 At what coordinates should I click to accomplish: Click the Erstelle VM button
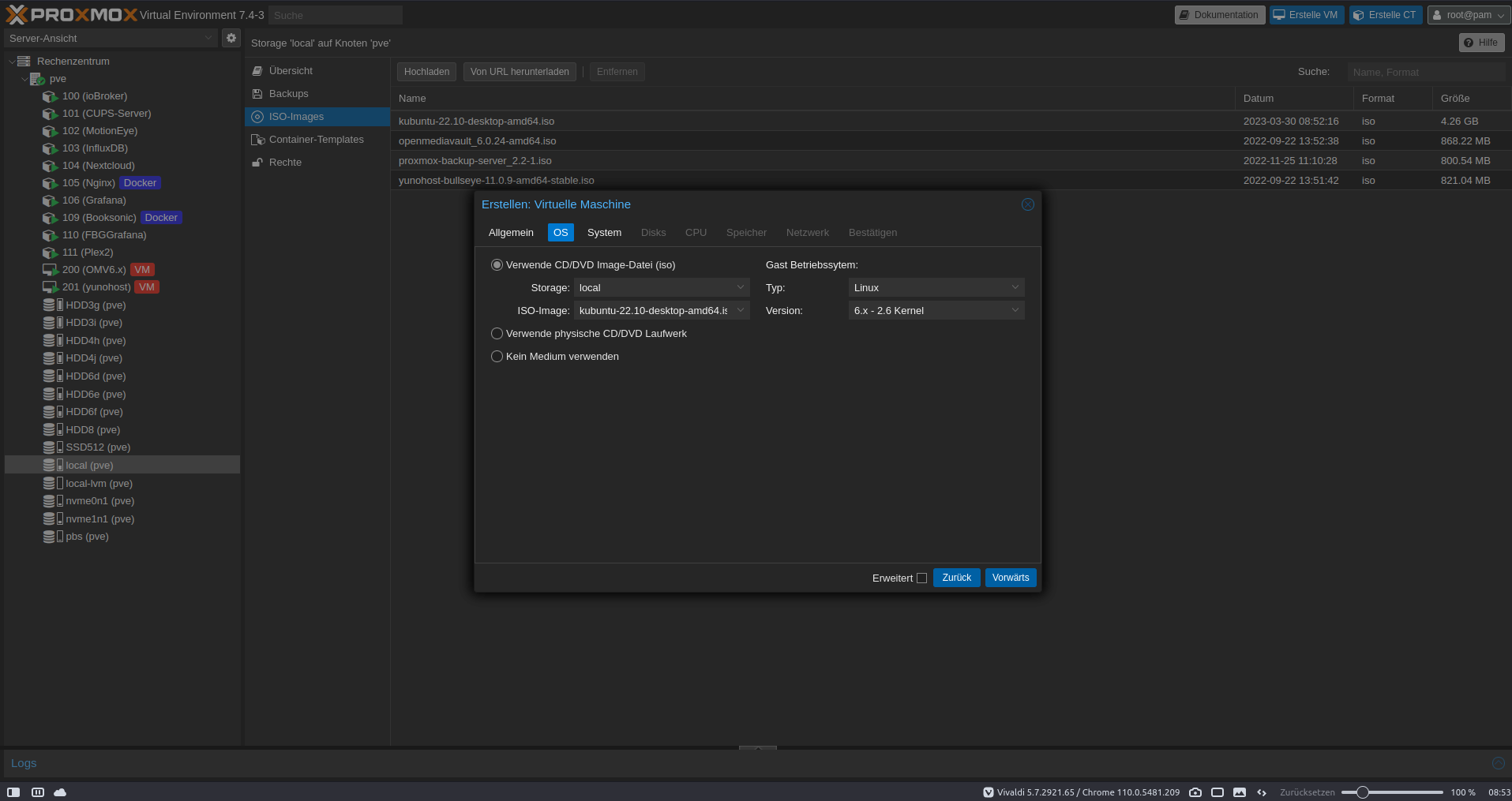pos(1307,15)
